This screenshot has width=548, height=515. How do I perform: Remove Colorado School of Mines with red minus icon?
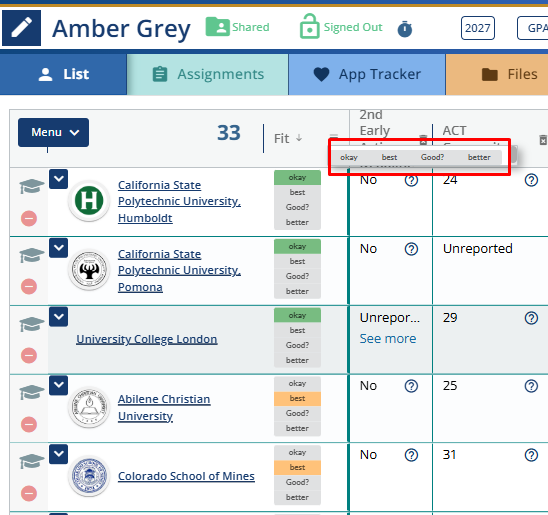click(x=29, y=493)
